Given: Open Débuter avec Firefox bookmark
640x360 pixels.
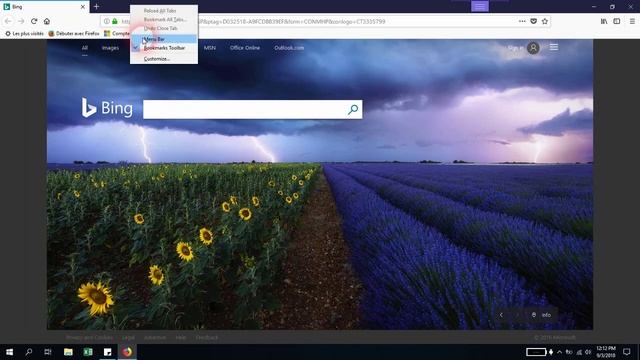Looking at the screenshot, I should [74, 33].
